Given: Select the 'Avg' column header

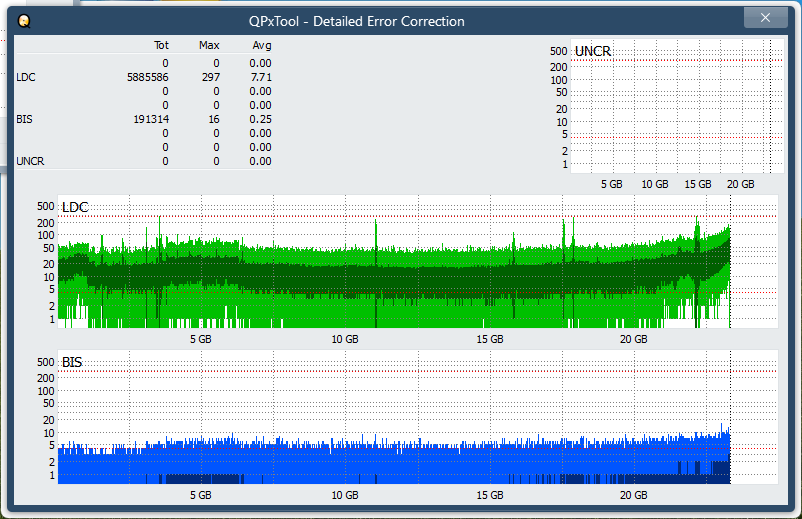Looking at the screenshot, I should tap(262, 46).
